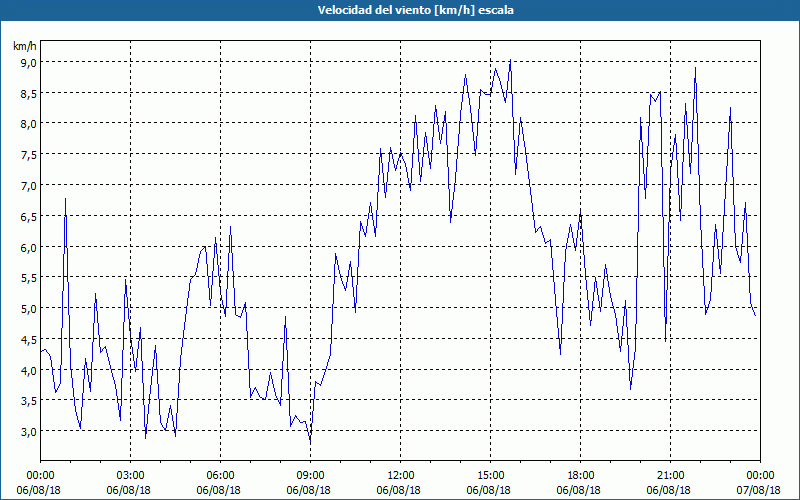Click the 5,5 y-axis value
Image resolution: width=800 pixels, height=500 pixels.
click(30, 278)
